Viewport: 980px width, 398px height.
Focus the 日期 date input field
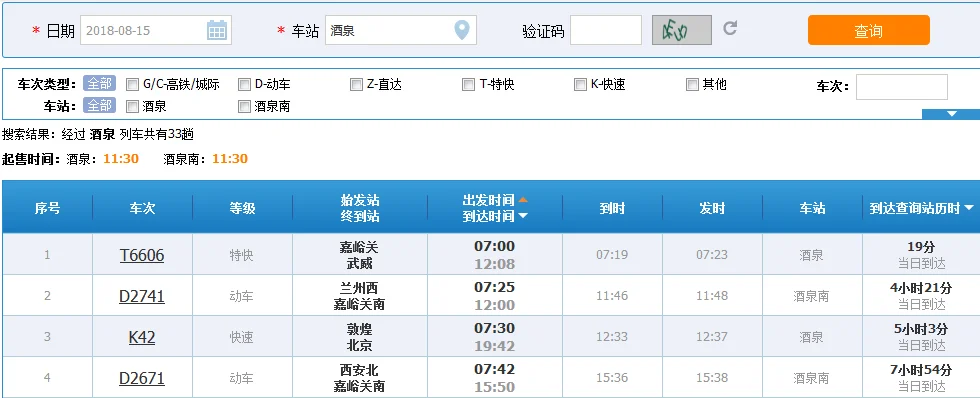click(156, 30)
